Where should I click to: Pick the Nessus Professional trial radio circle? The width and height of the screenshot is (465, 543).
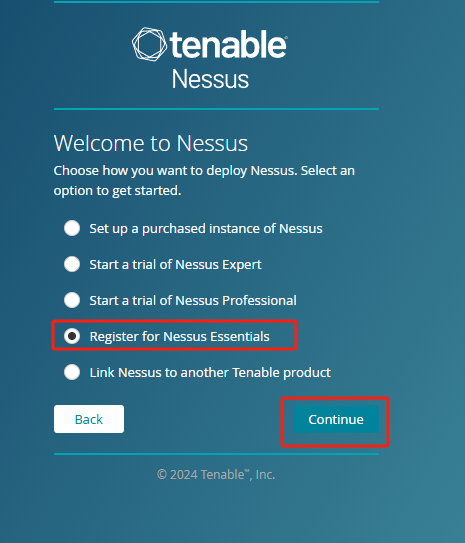(72, 300)
